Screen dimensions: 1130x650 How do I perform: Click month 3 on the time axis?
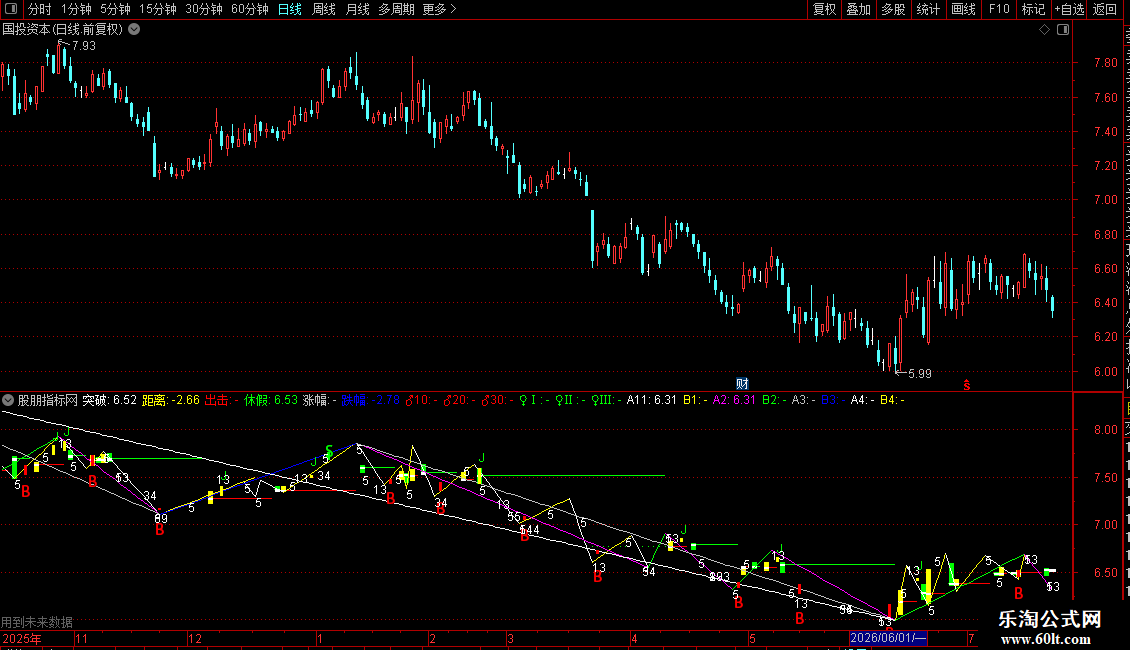coord(510,638)
